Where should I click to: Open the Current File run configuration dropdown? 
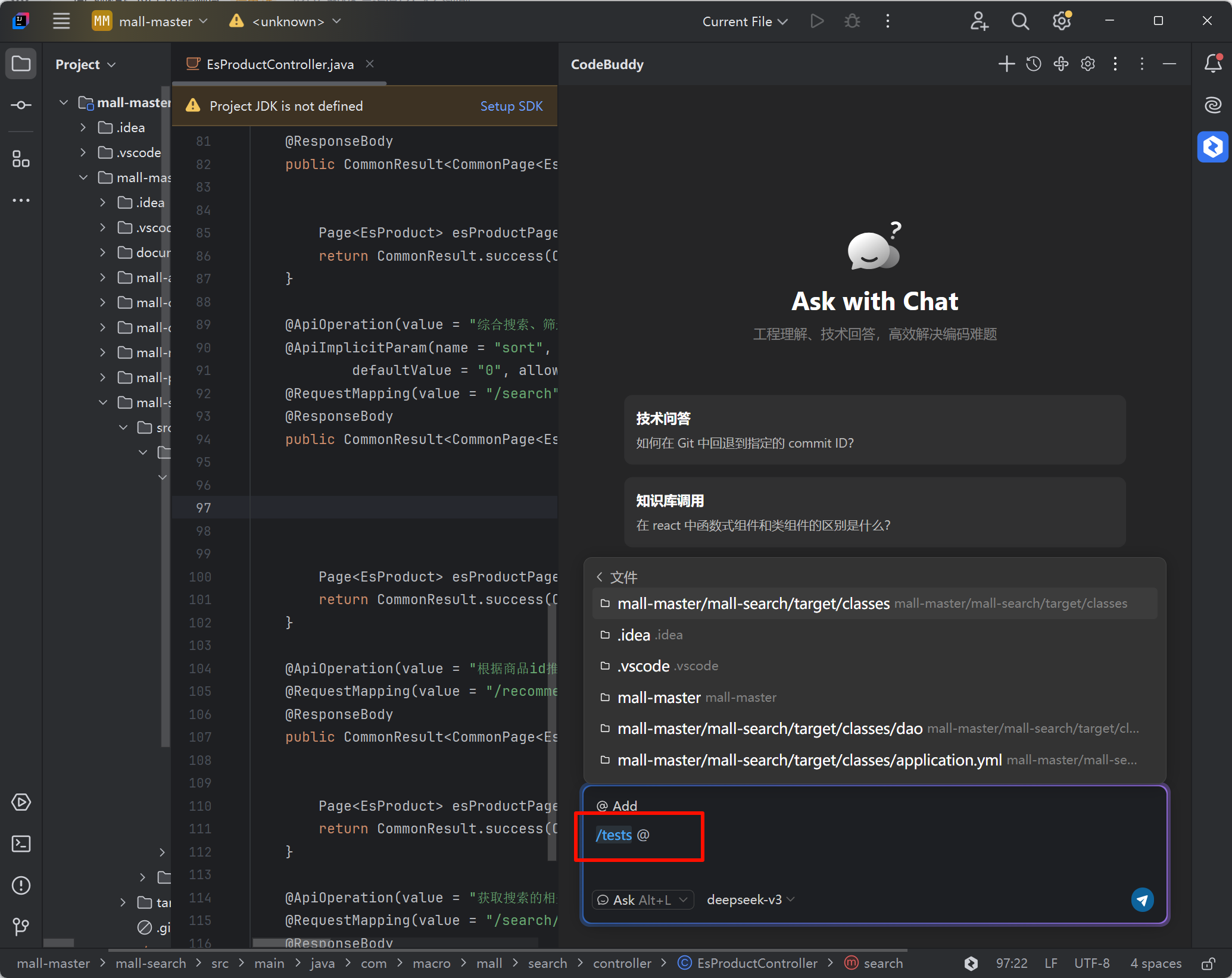(744, 21)
